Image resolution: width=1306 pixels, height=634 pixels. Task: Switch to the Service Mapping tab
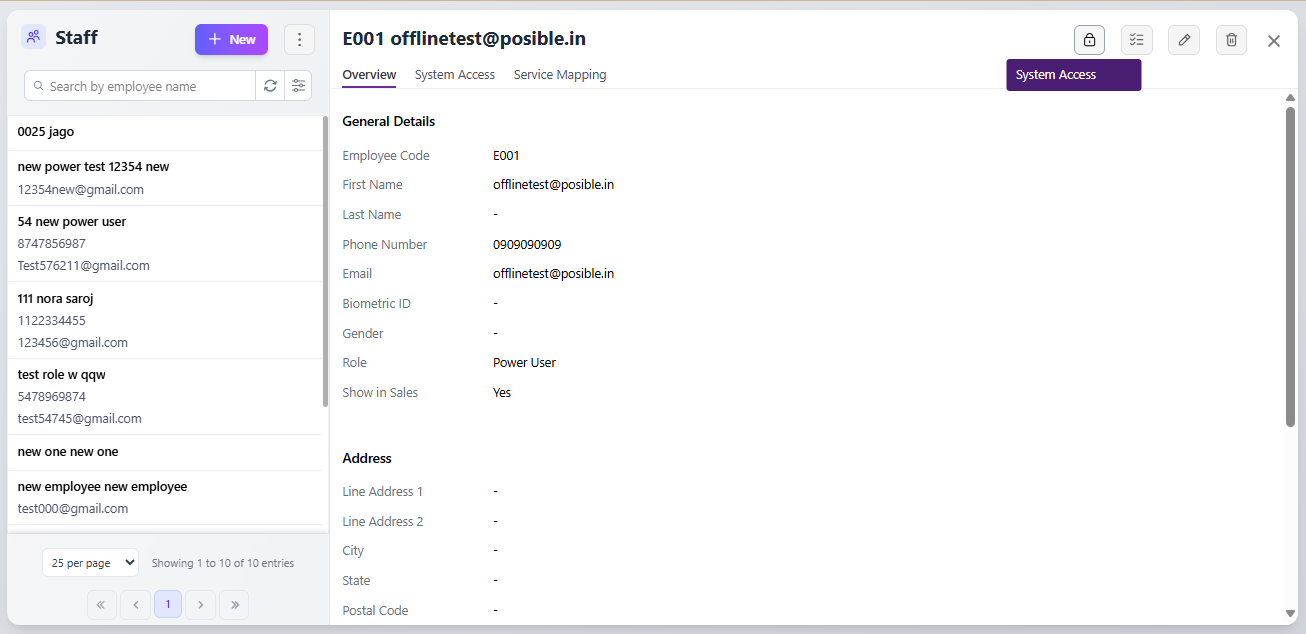pos(559,75)
